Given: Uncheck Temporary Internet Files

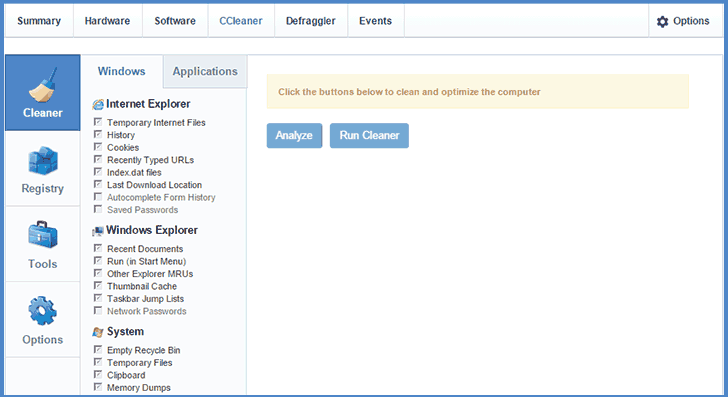Looking at the screenshot, I should pos(98,122).
